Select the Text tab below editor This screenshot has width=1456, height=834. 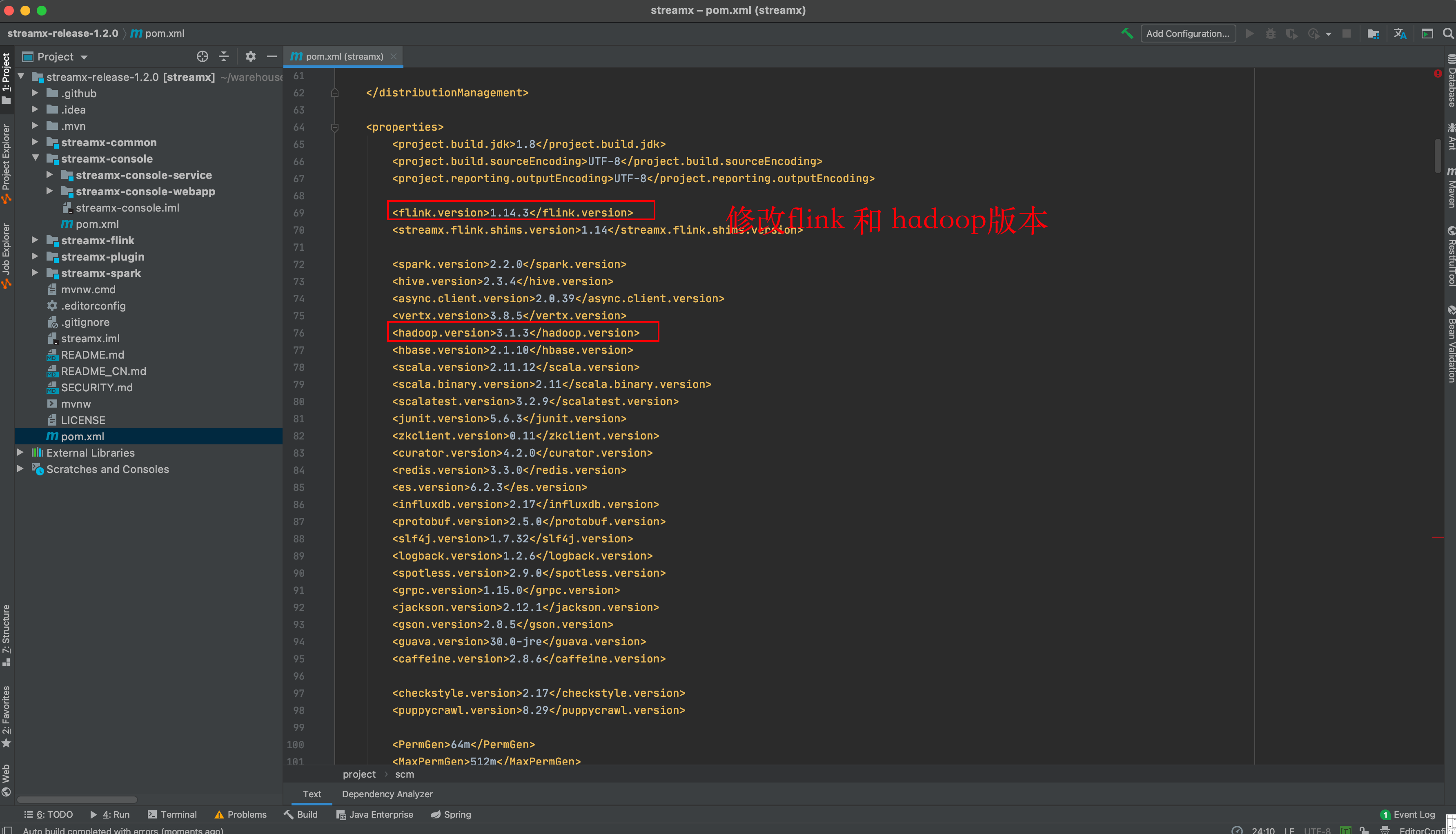[x=312, y=794]
